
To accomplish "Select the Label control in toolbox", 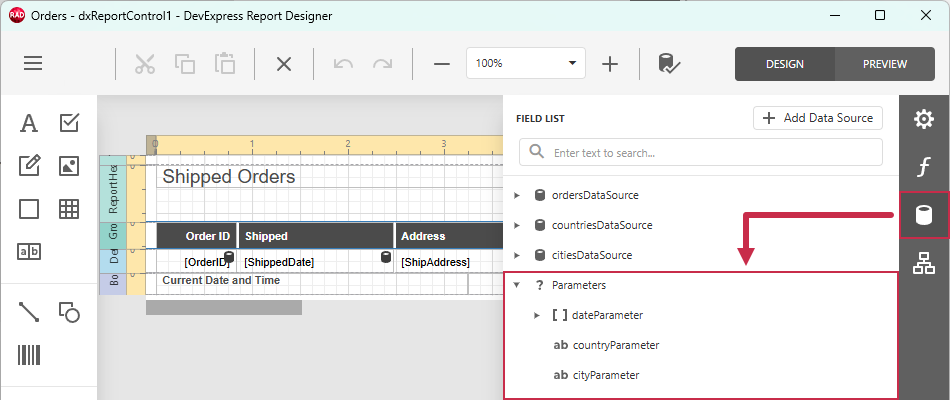I will [x=28, y=123].
